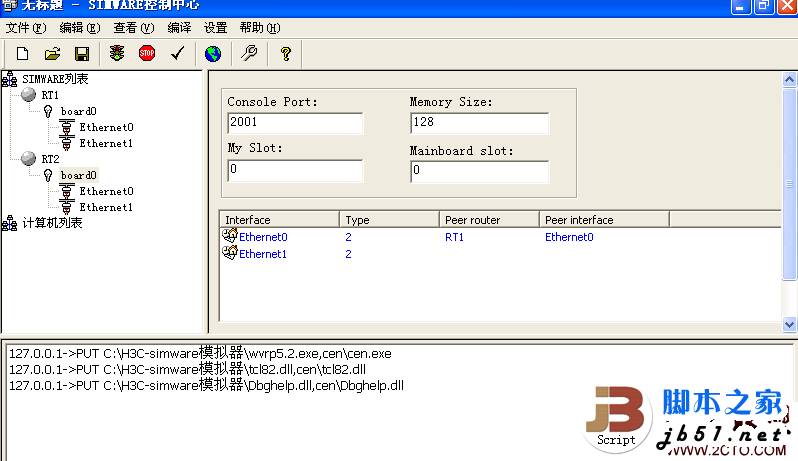Start simulation with the traffic light icon
Viewport: 798px width, 461px height.
click(117, 53)
